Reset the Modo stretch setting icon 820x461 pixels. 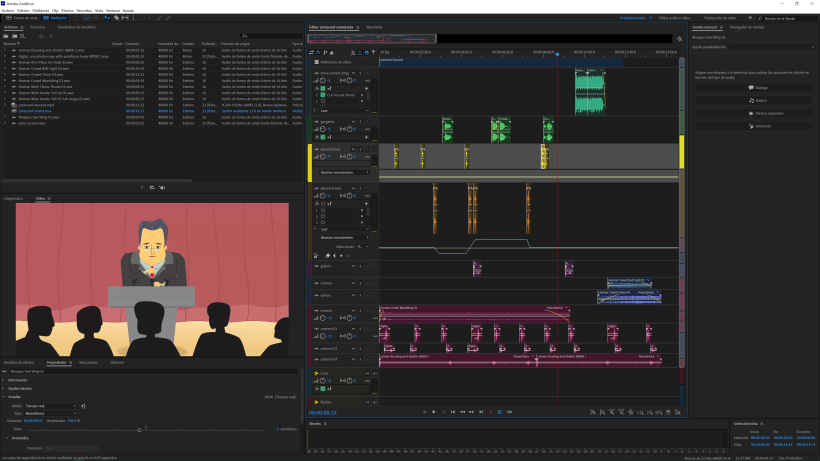coord(84,406)
